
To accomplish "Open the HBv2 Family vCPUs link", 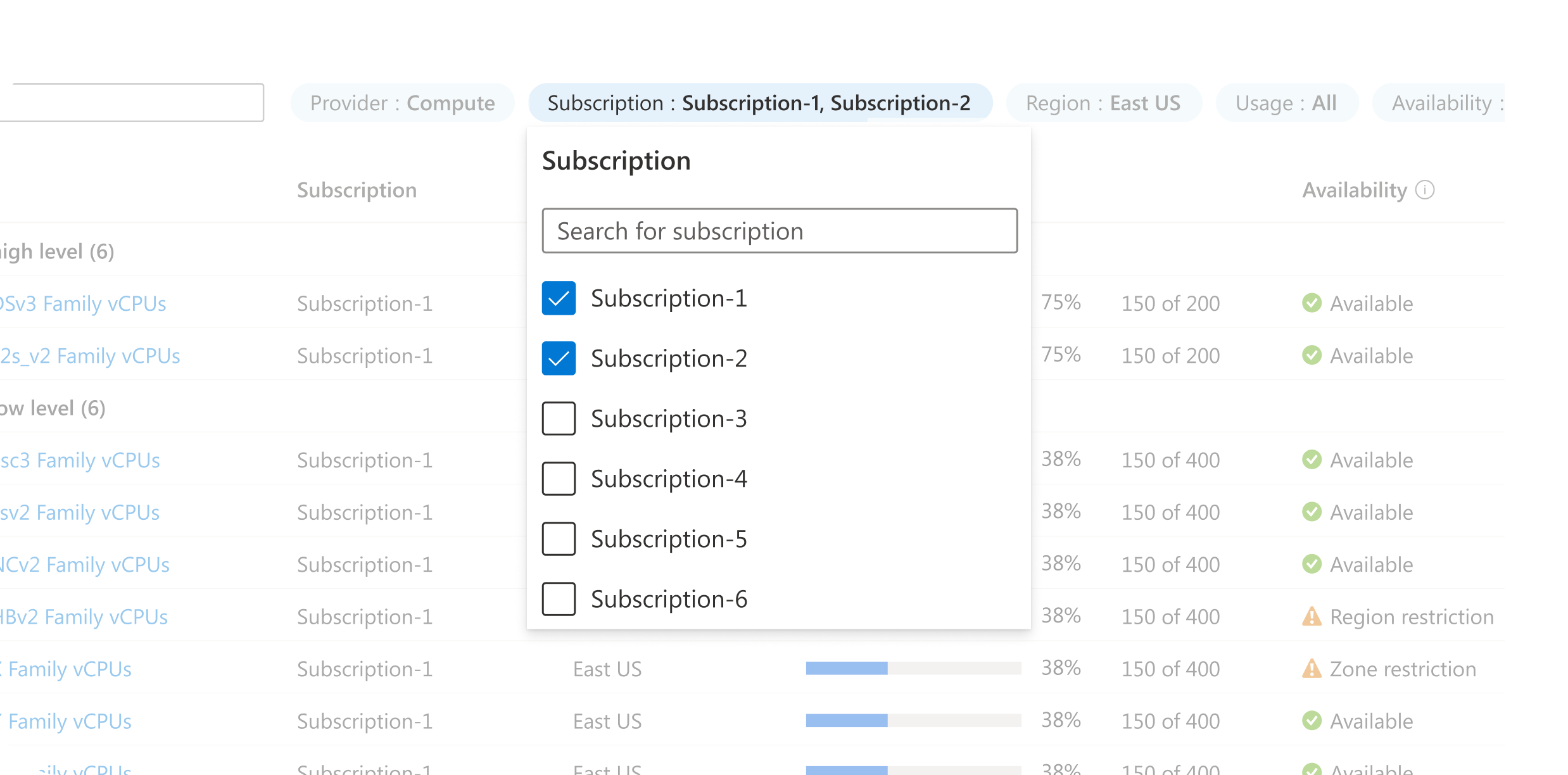I will [84, 617].
